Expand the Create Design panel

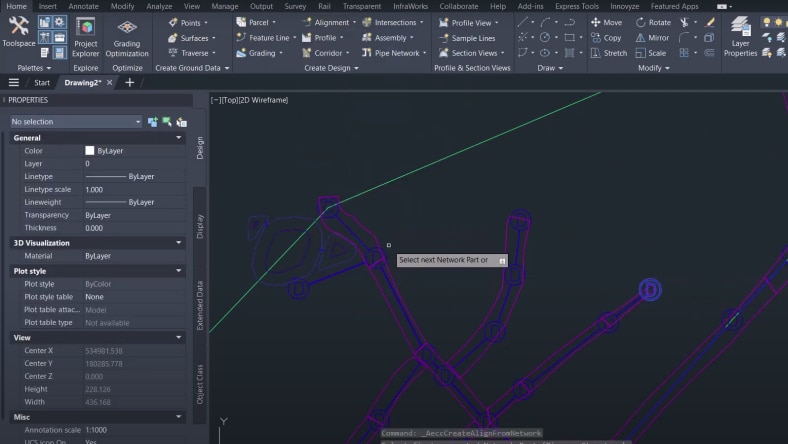331,68
